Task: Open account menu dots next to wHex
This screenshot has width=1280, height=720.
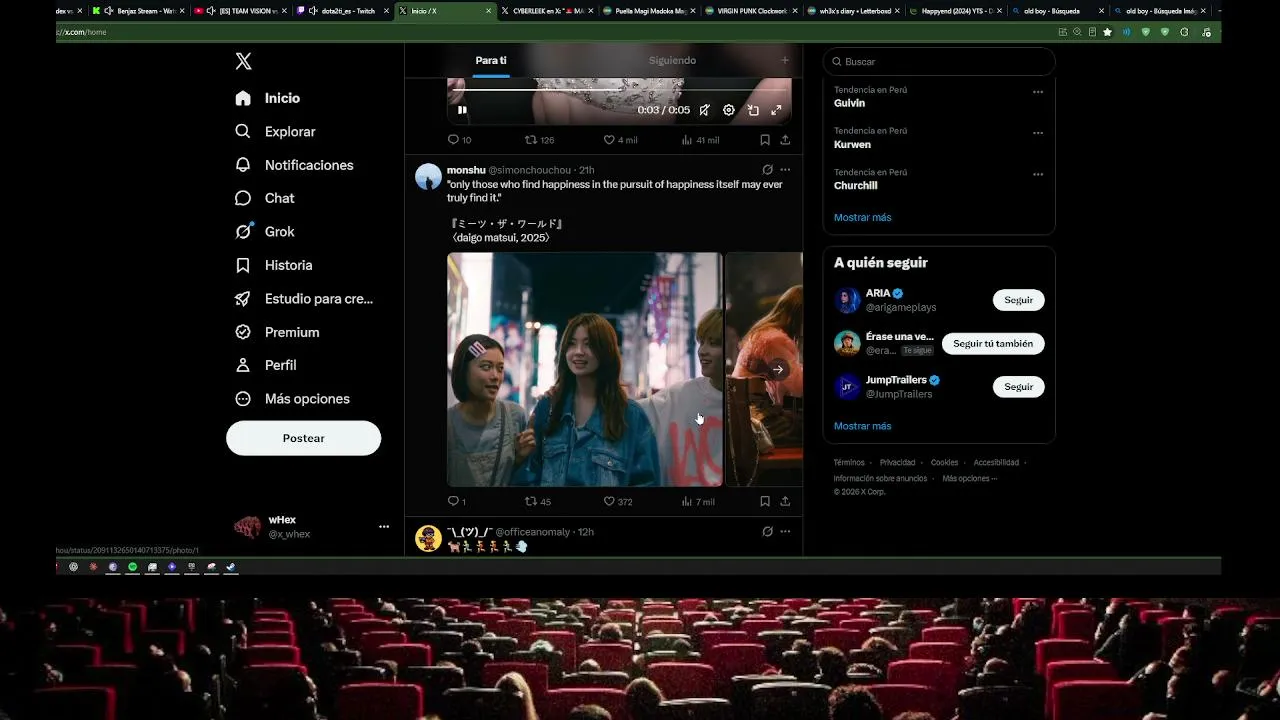Action: point(384,526)
